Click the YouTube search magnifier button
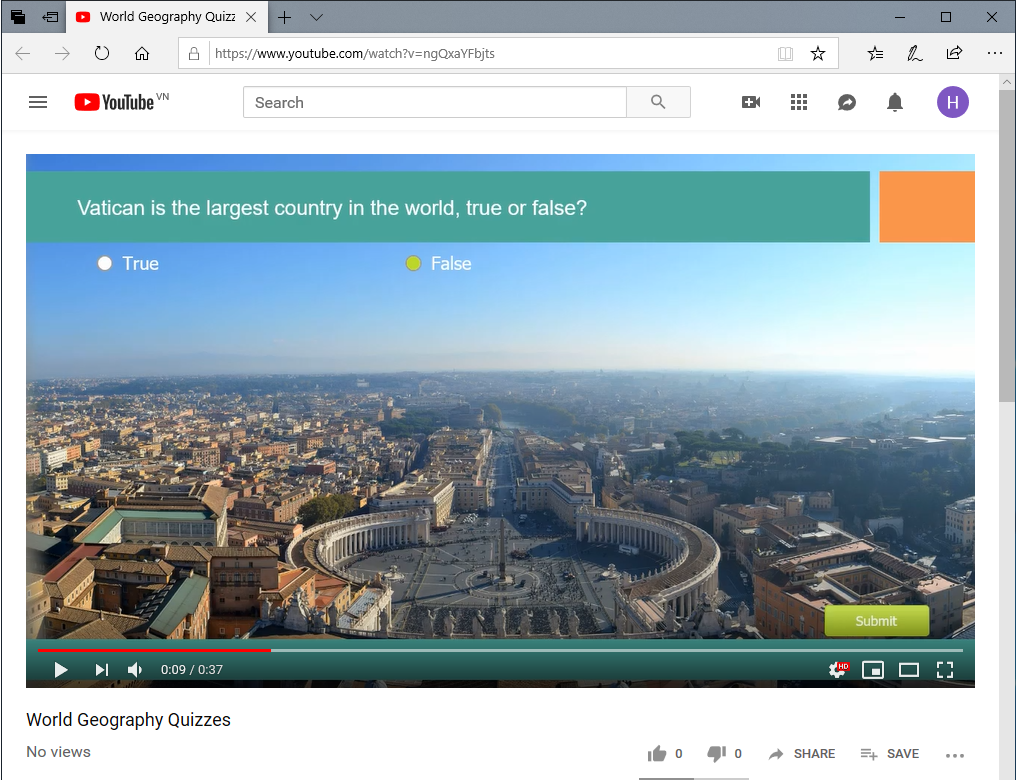The height and width of the screenshot is (780, 1017). [x=658, y=102]
